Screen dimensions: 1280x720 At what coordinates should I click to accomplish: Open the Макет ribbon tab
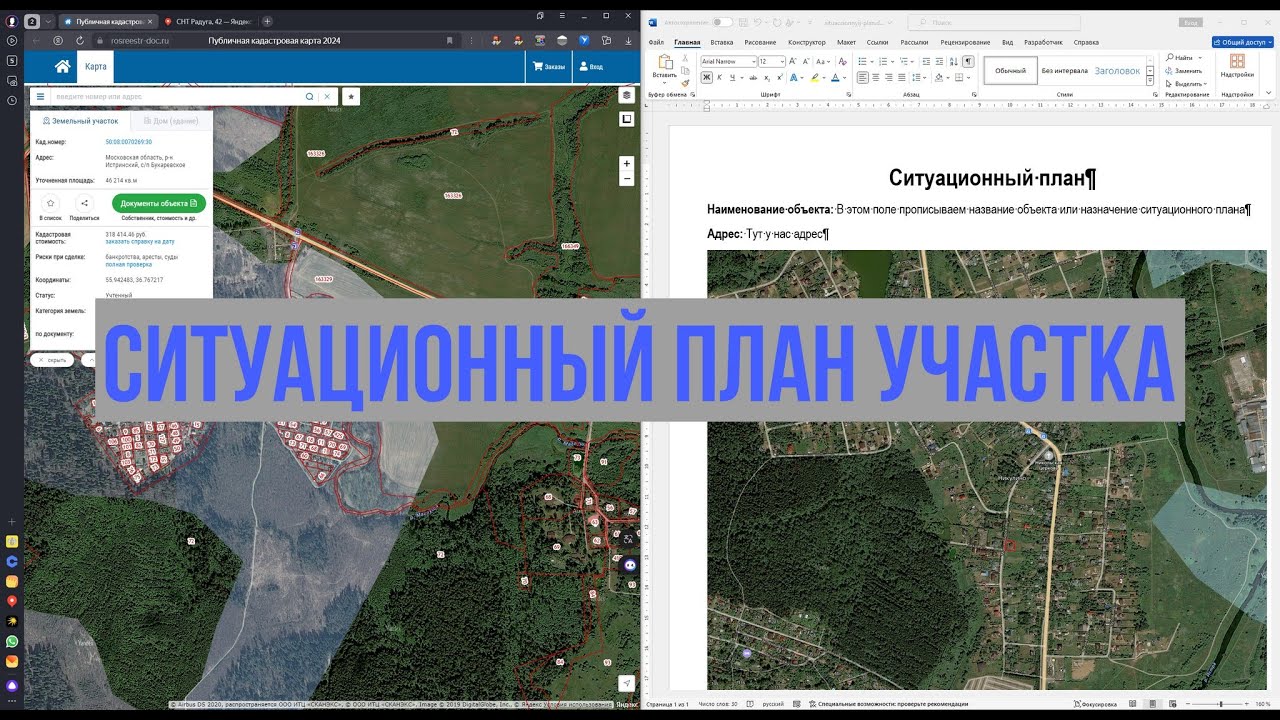coord(846,42)
